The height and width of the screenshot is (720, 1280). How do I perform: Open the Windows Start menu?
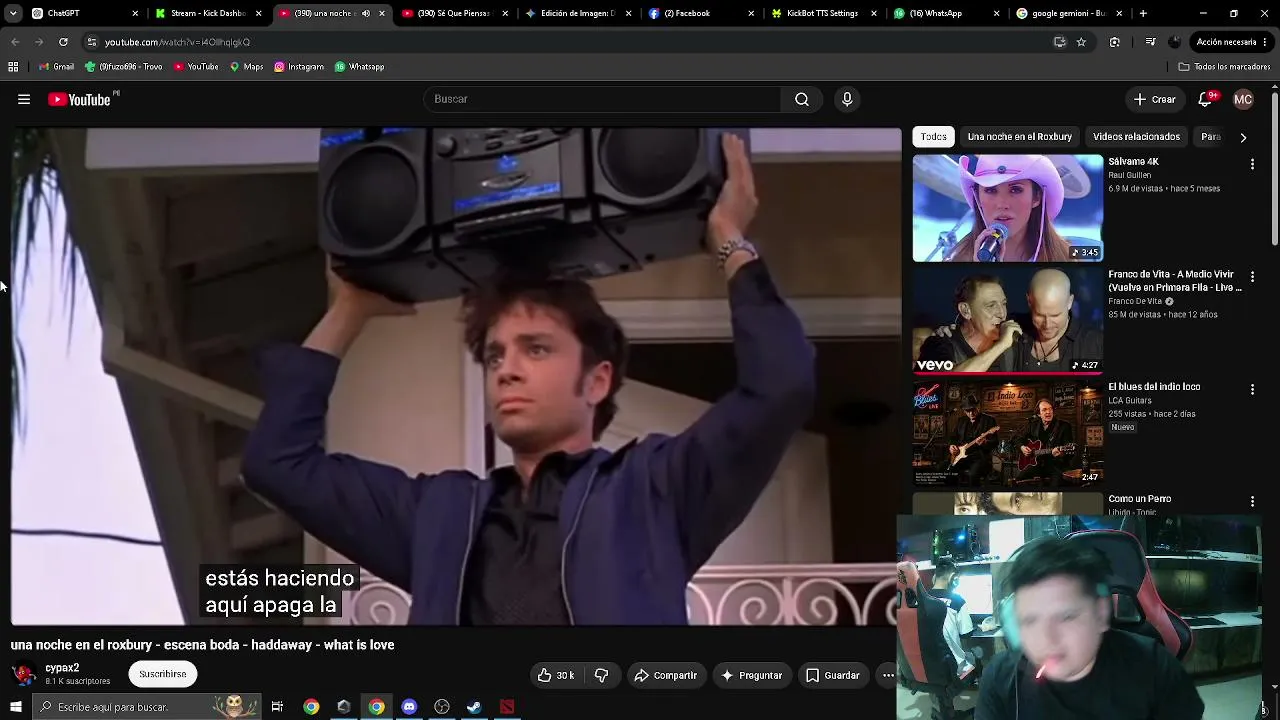coord(15,707)
